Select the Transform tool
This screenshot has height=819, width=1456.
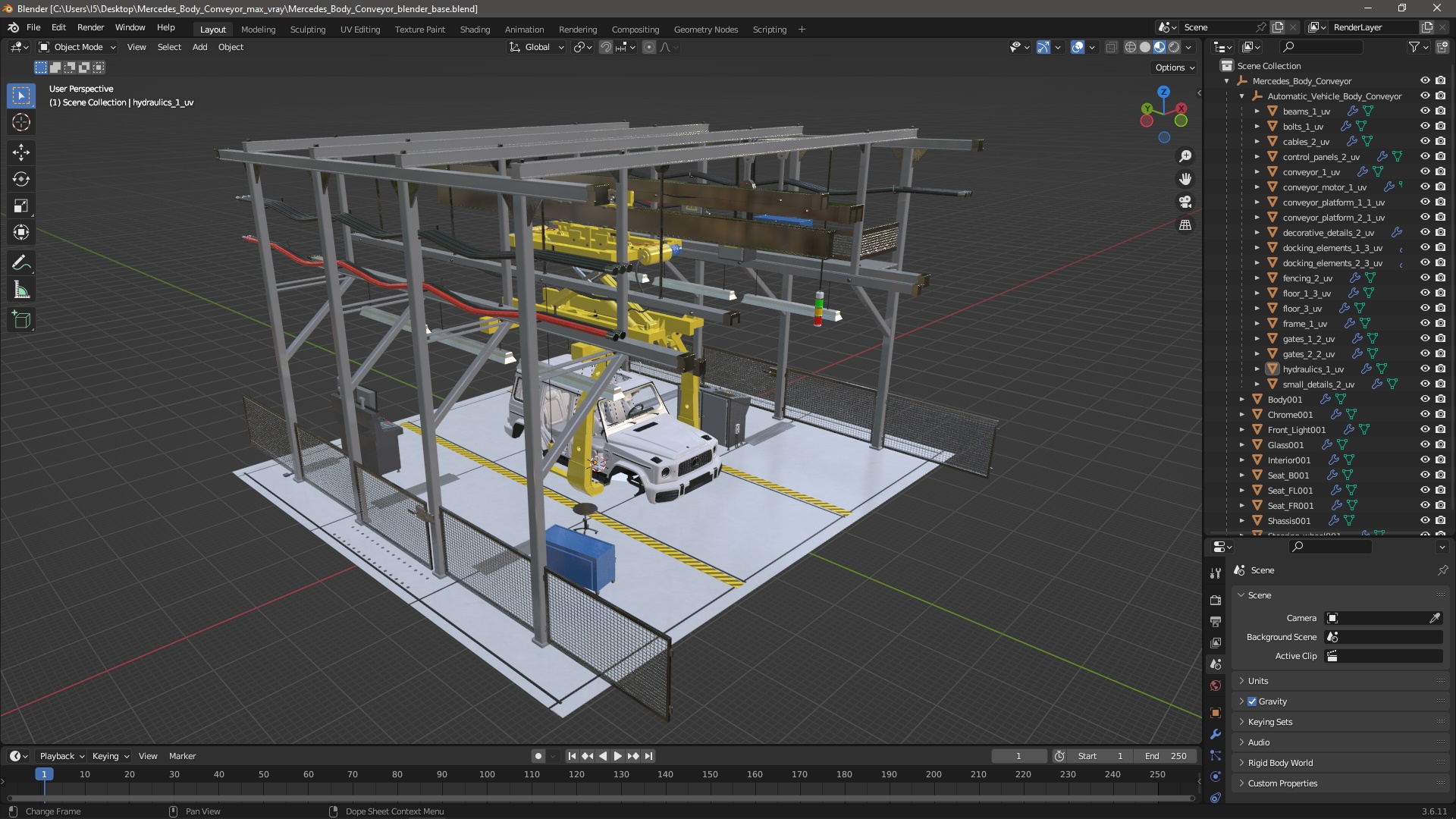[21, 232]
